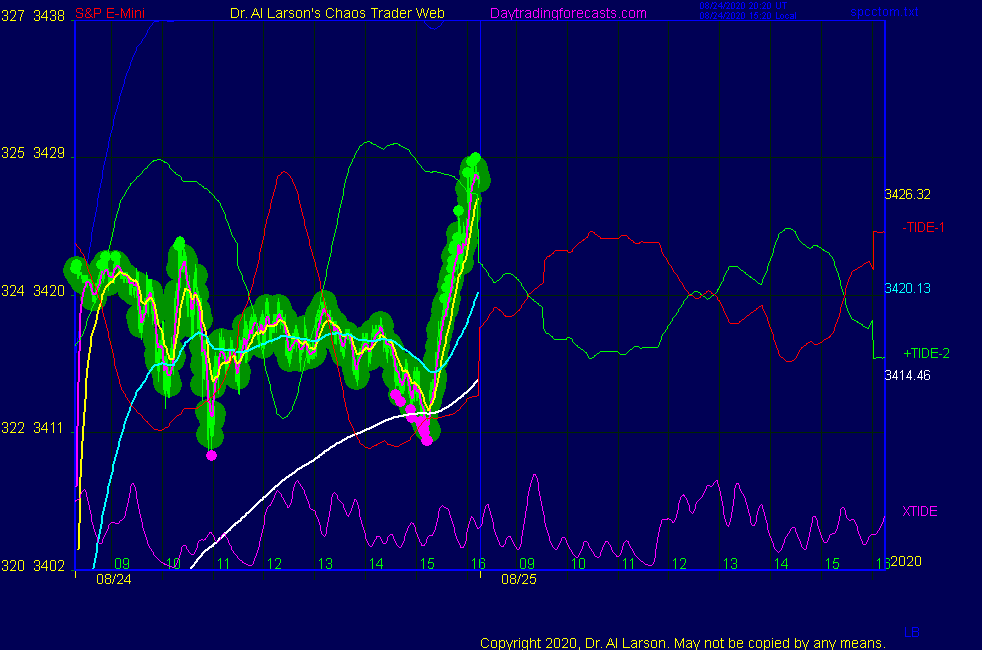
Task: Click the white '3414.46' price value
Action: coord(907,376)
